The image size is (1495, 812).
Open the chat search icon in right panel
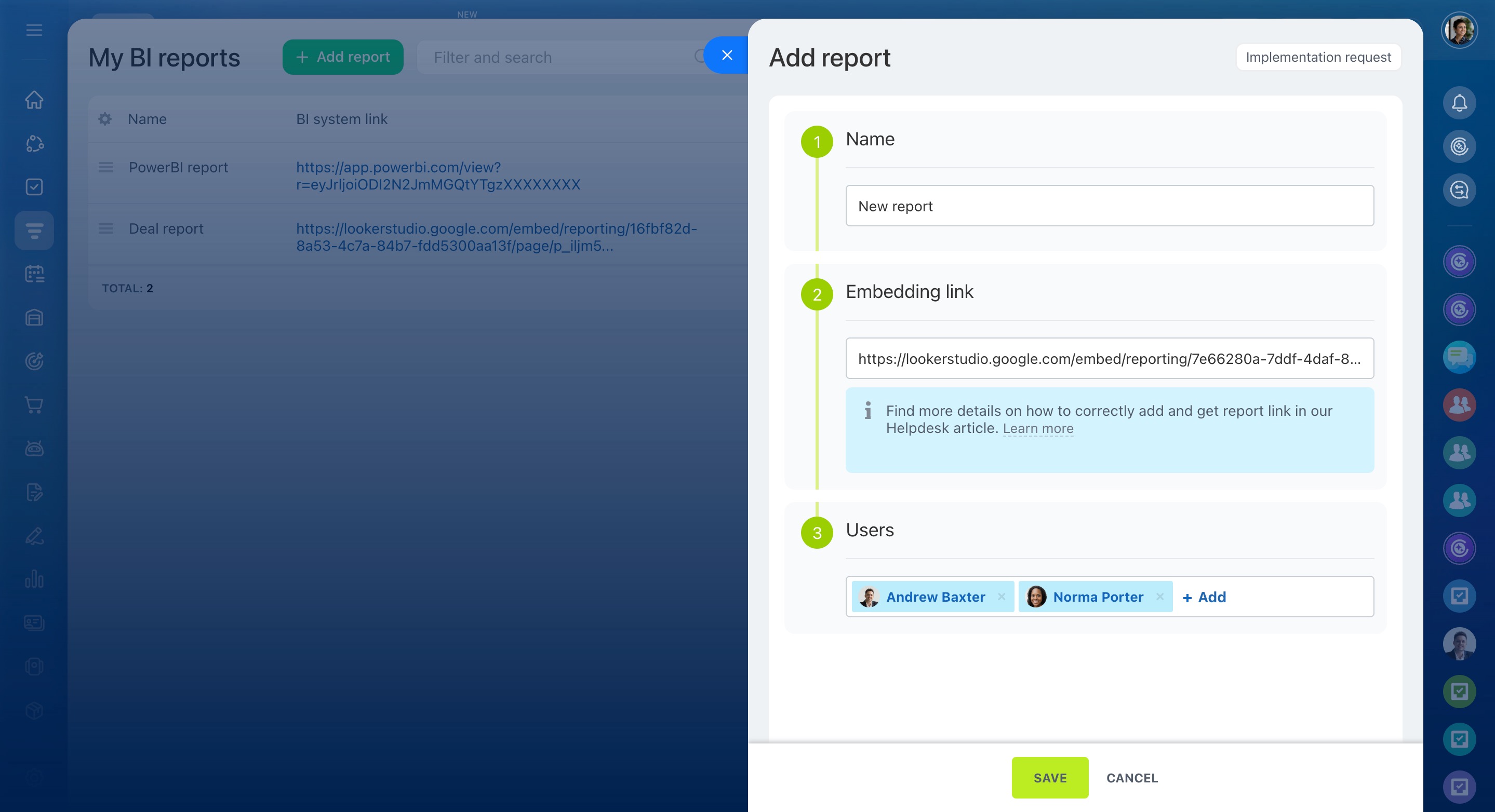click(1459, 190)
